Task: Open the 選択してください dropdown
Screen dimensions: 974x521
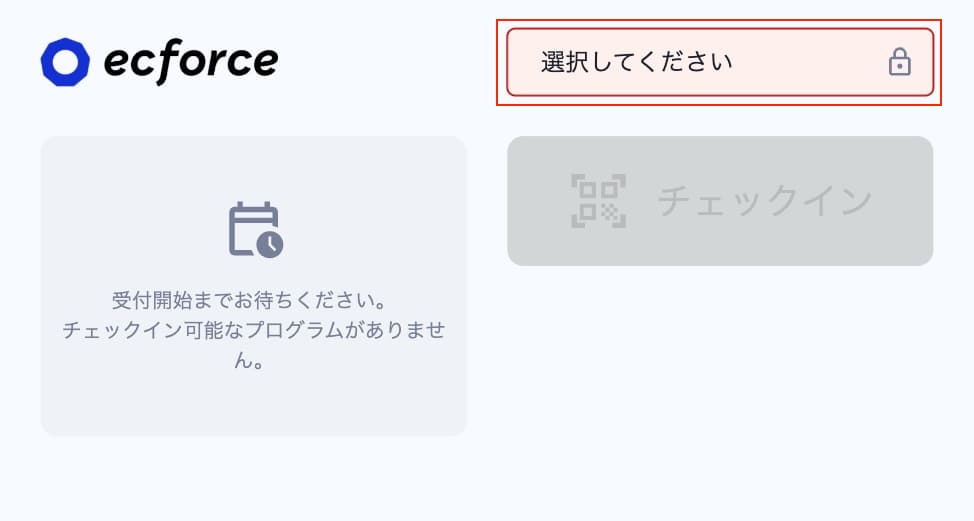Action: (720, 62)
